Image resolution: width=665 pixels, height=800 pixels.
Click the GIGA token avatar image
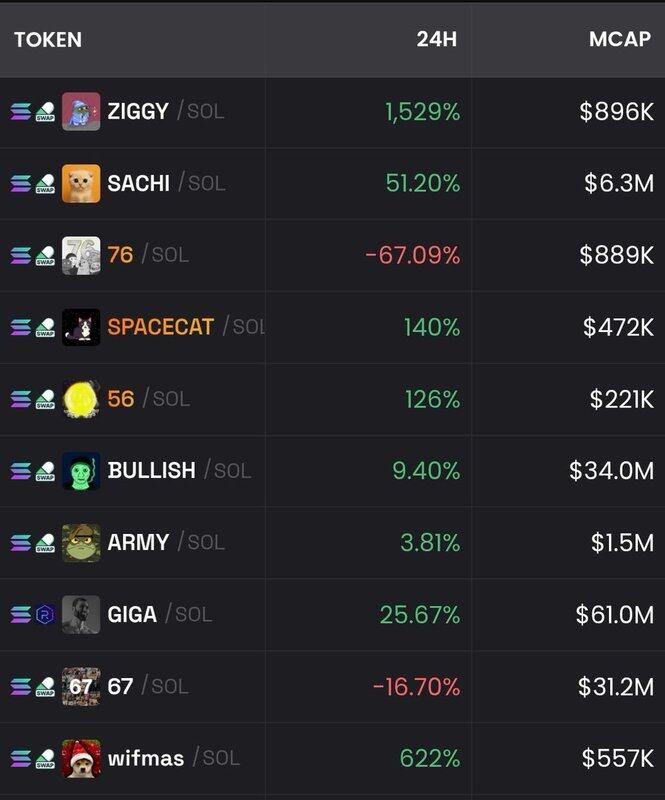pos(81,615)
